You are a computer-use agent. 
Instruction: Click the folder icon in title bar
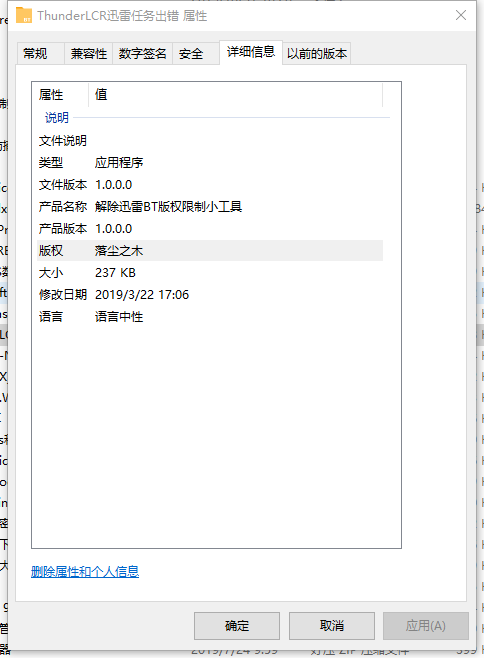click(x=24, y=16)
